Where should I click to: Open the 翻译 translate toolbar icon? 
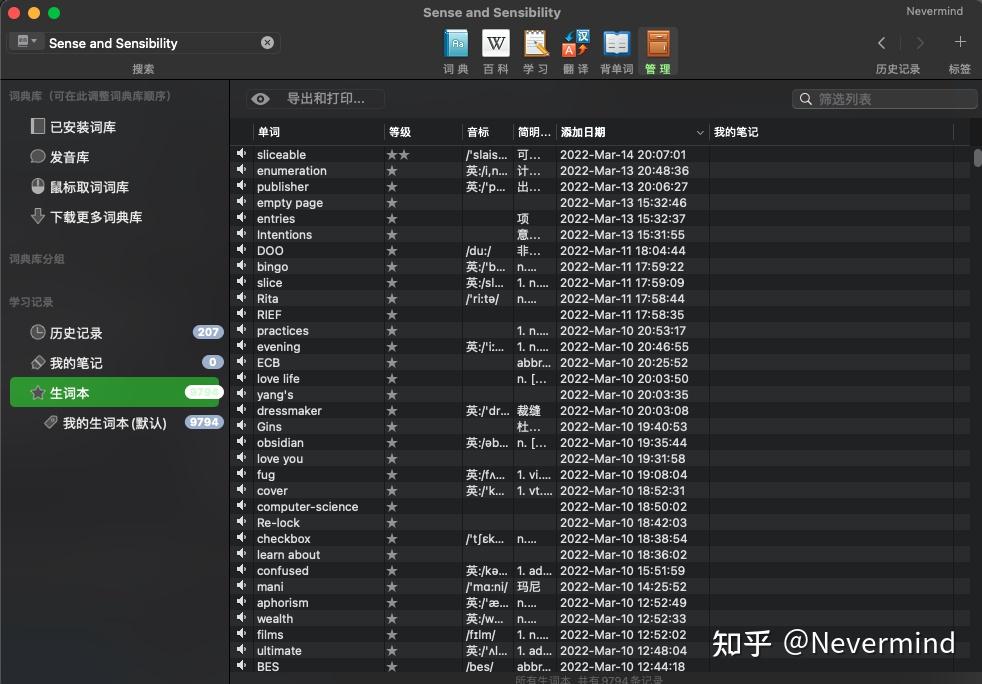(x=576, y=44)
